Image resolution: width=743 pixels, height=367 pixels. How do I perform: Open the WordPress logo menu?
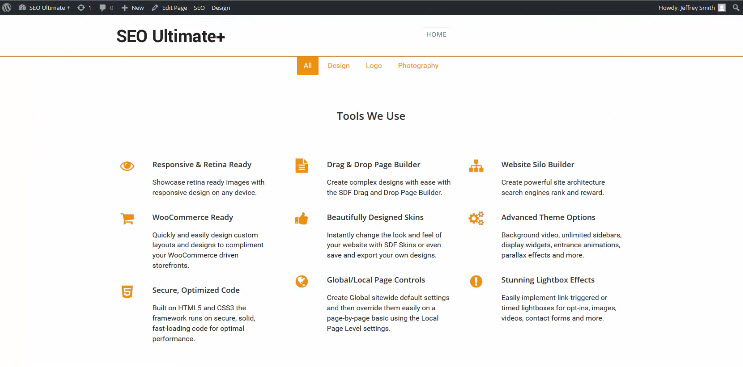pos(7,8)
